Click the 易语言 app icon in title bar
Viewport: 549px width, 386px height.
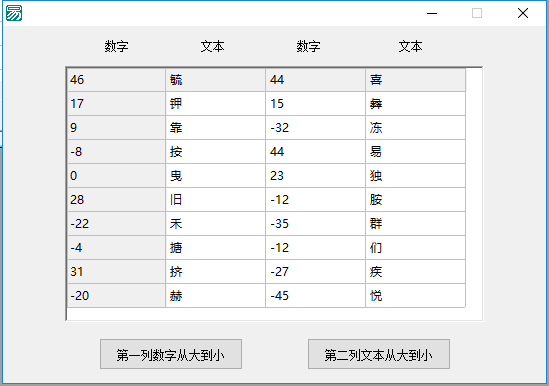(x=14, y=13)
